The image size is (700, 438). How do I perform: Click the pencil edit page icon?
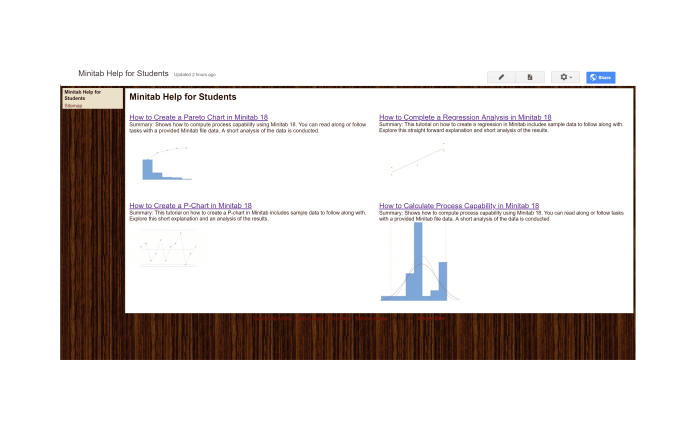[501, 77]
